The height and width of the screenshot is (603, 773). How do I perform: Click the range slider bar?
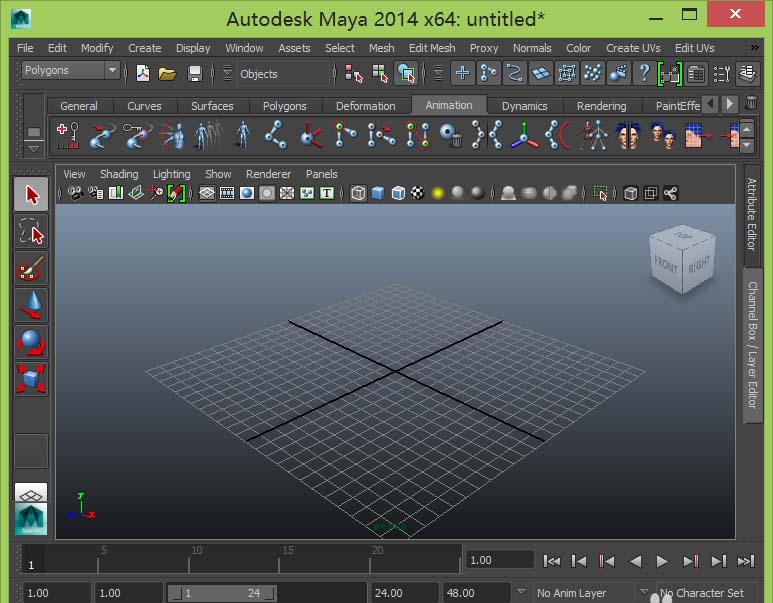pos(221,593)
